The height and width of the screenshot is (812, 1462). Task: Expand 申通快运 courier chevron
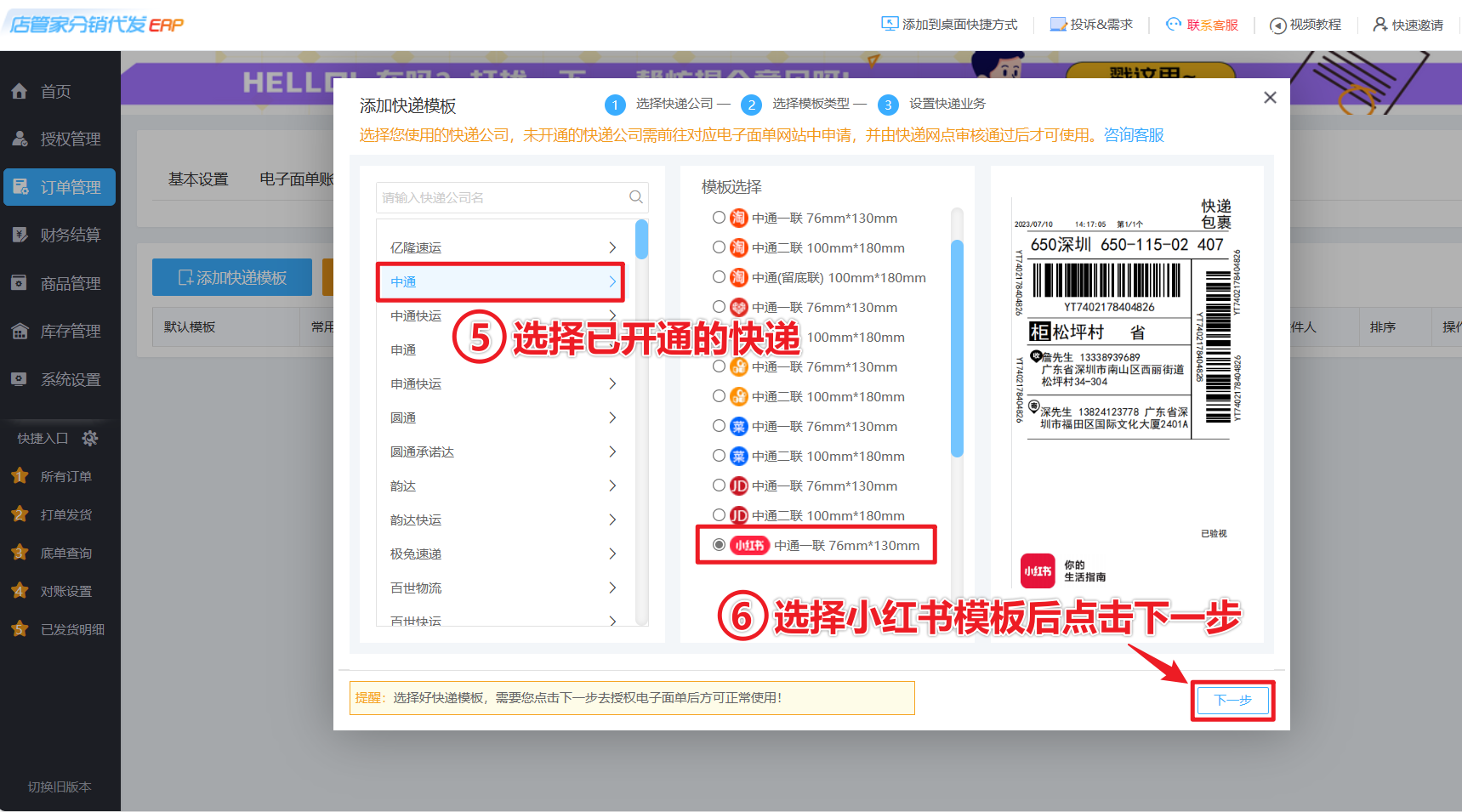coord(612,383)
